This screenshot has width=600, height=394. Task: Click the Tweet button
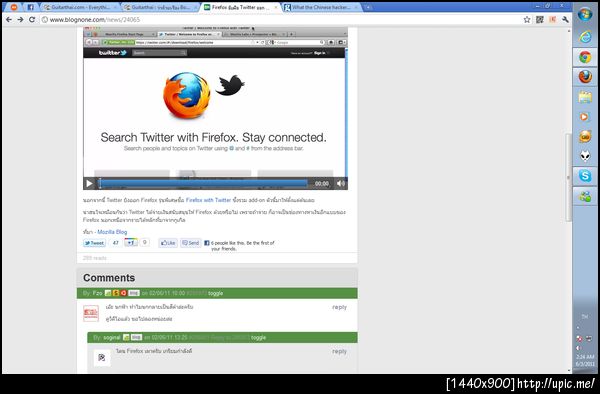(x=94, y=243)
